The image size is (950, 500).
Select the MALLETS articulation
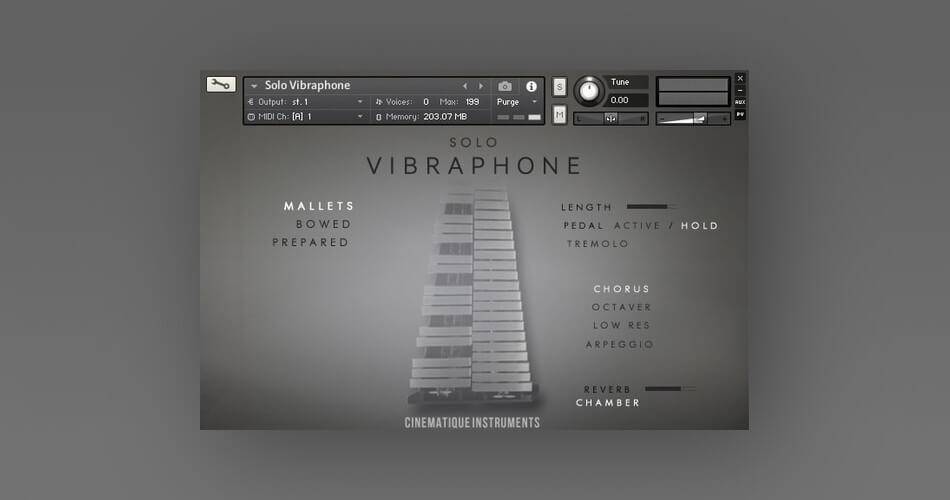pos(319,206)
